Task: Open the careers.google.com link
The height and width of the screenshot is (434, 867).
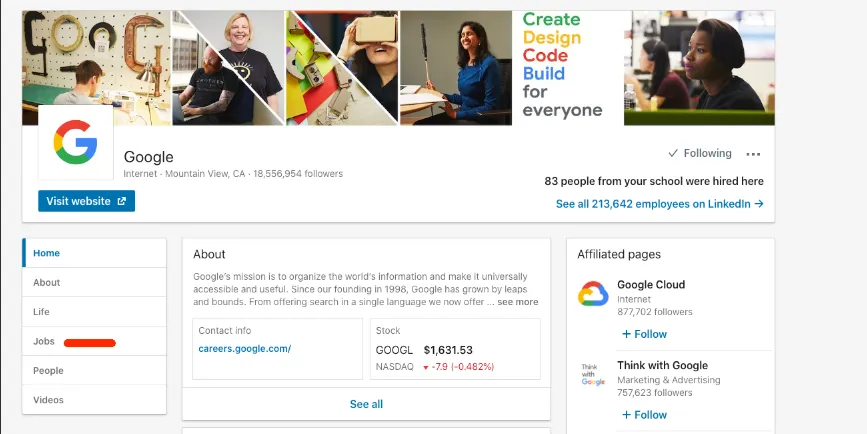Action: [x=245, y=349]
